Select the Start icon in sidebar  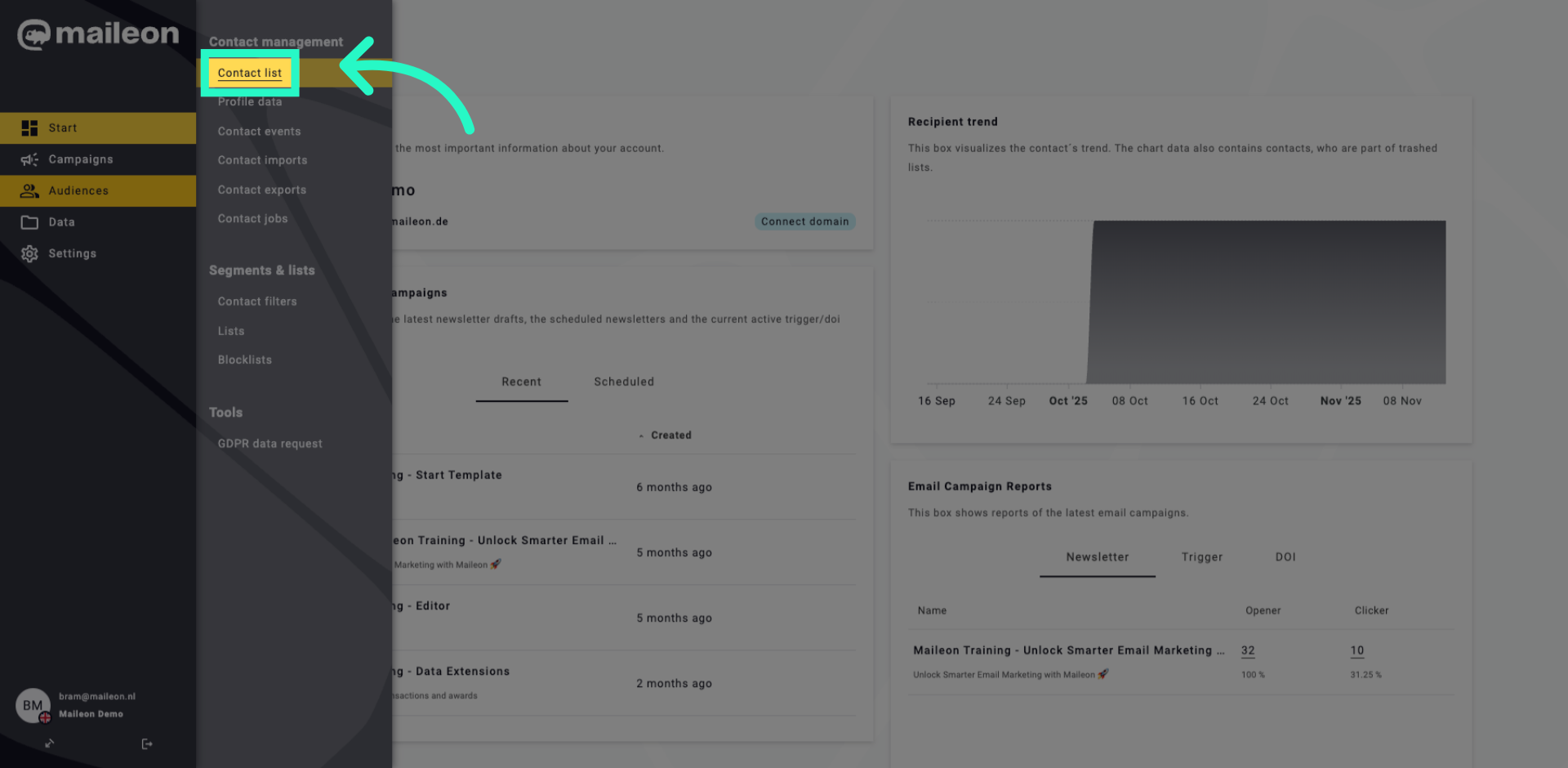(x=29, y=127)
